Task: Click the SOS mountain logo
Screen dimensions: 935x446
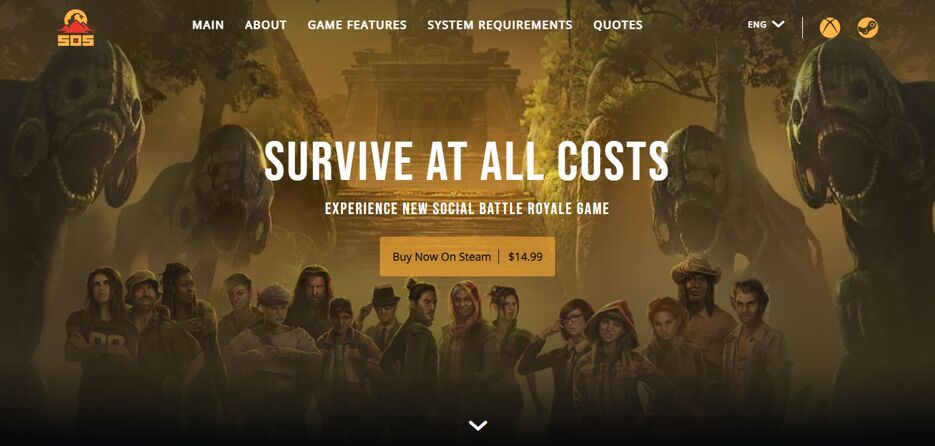Action: (76, 28)
